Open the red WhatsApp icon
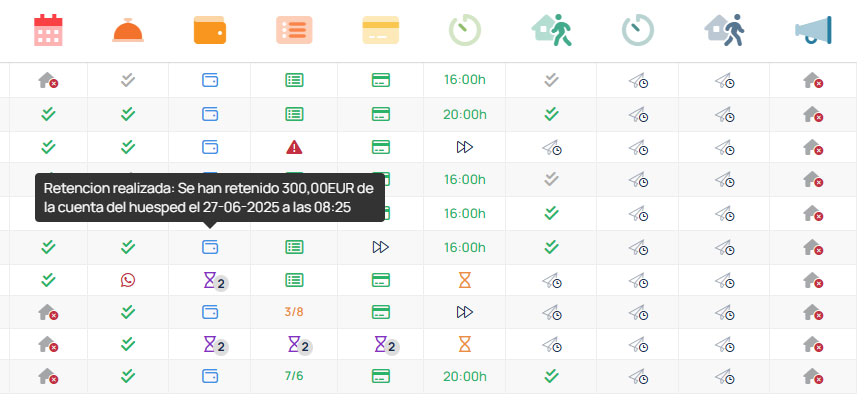This screenshot has width=865, height=405. (128, 280)
